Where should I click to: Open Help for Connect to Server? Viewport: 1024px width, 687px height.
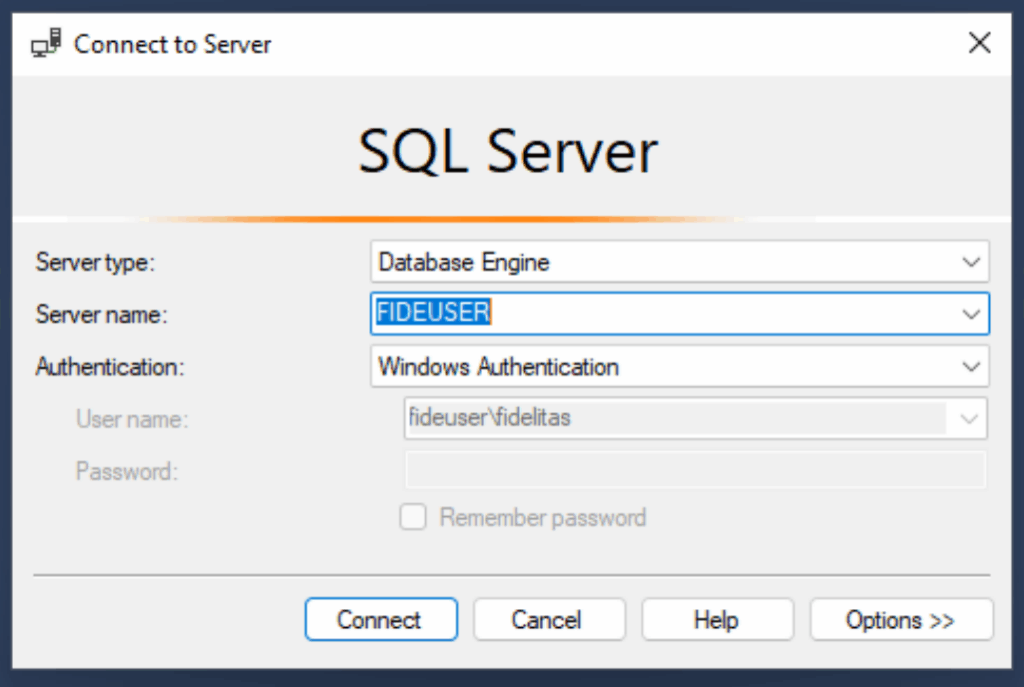717,619
